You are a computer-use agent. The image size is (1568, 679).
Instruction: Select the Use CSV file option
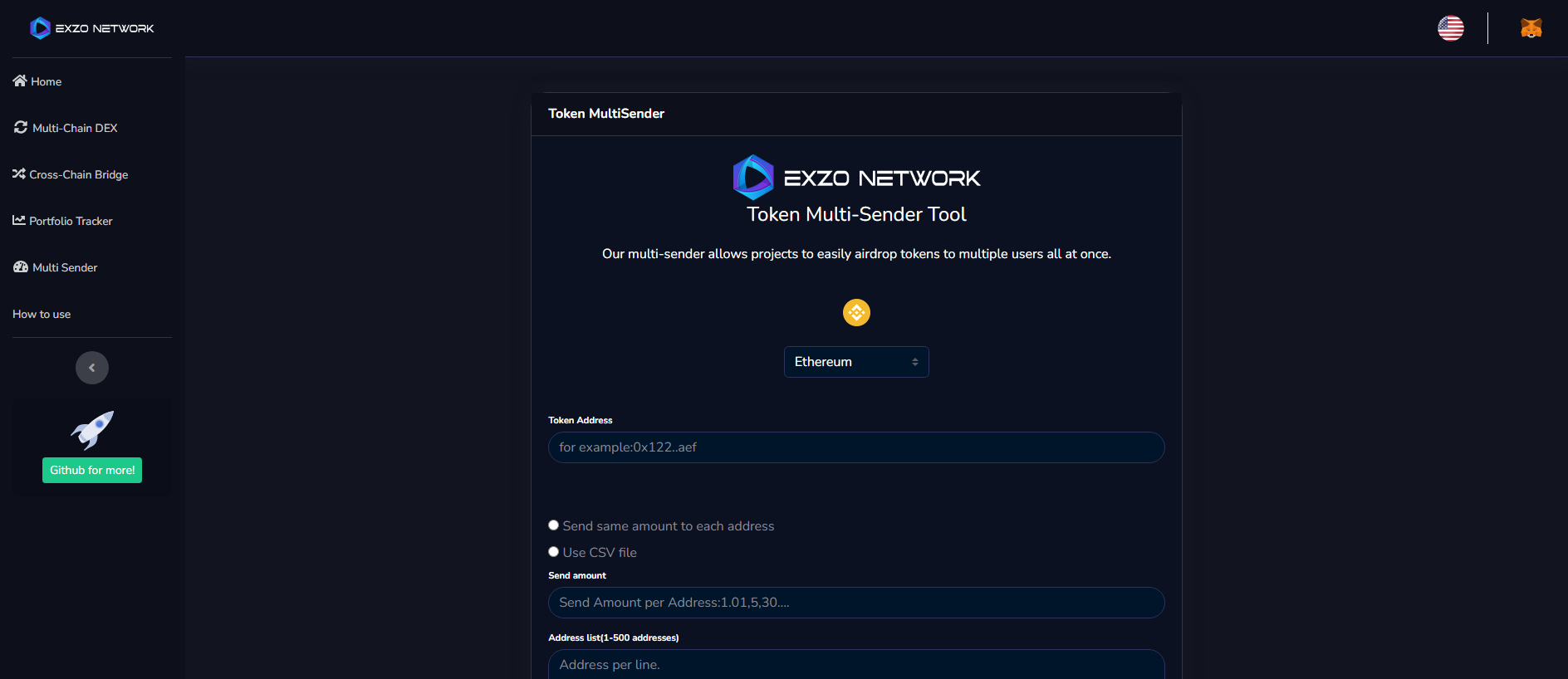(x=553, y=552)
